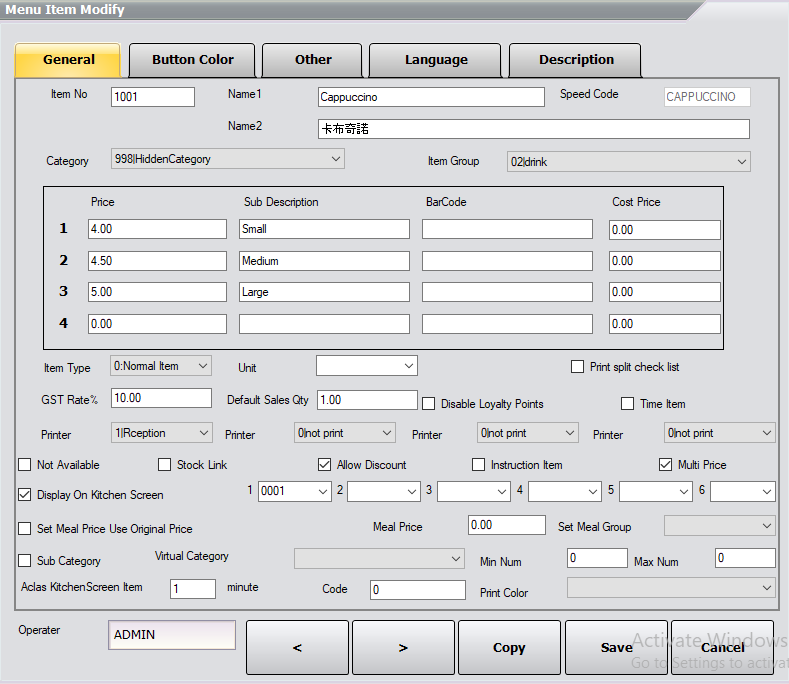Open kitchen screen dropdown 1 showing 0001
Viewport: 789px width, 684px height.
(x=295, y=491)
